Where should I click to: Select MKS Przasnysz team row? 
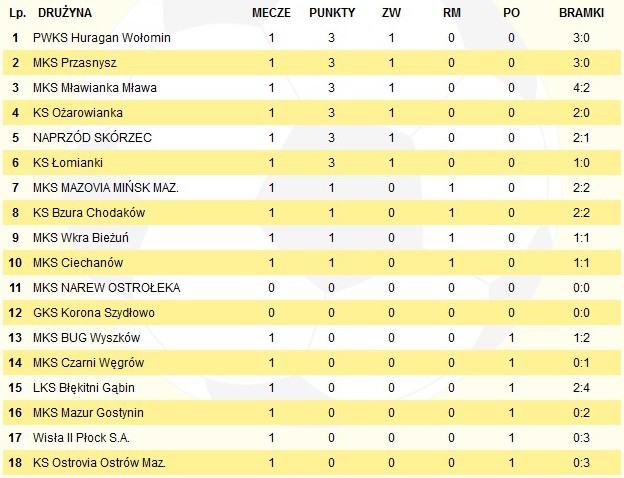click(312, 62)
